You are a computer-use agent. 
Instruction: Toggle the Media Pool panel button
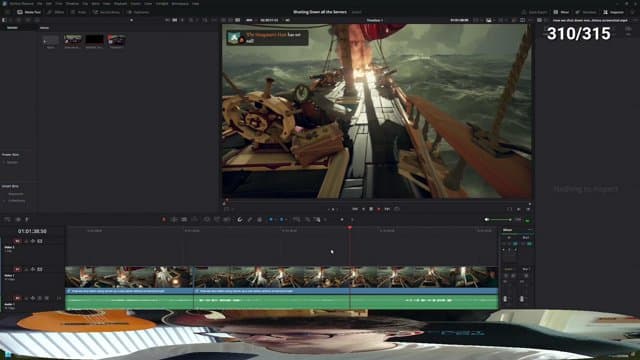[29, 12]
